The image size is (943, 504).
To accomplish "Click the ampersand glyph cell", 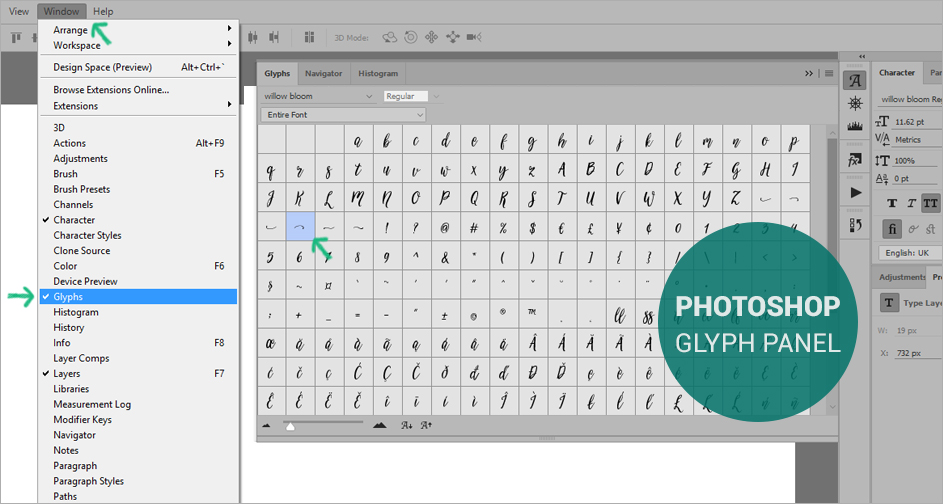I will [x=445, y=257].
